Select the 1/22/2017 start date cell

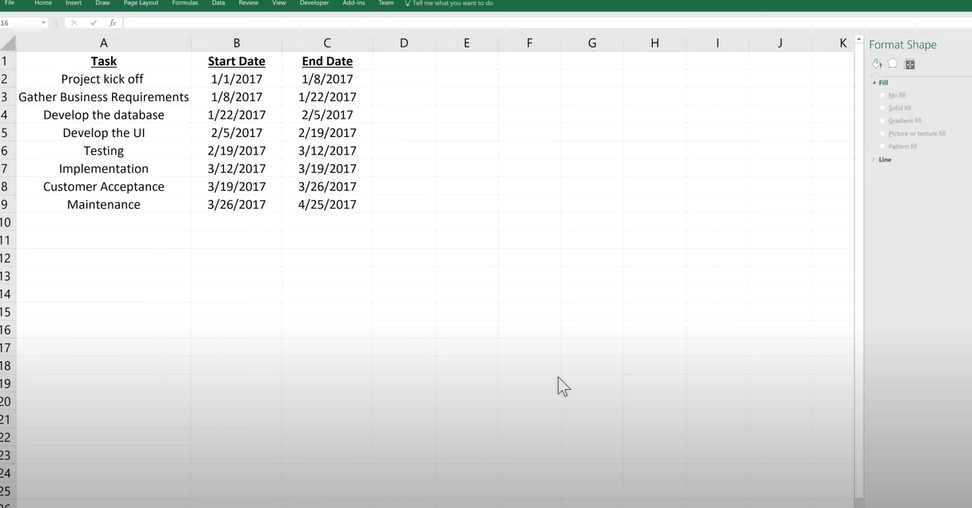236,115
